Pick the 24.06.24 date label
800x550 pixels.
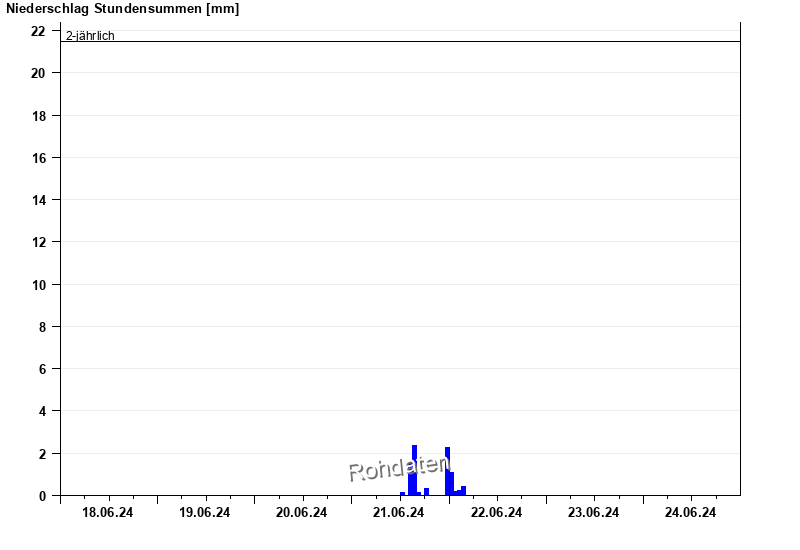click(x=691, y=513)
